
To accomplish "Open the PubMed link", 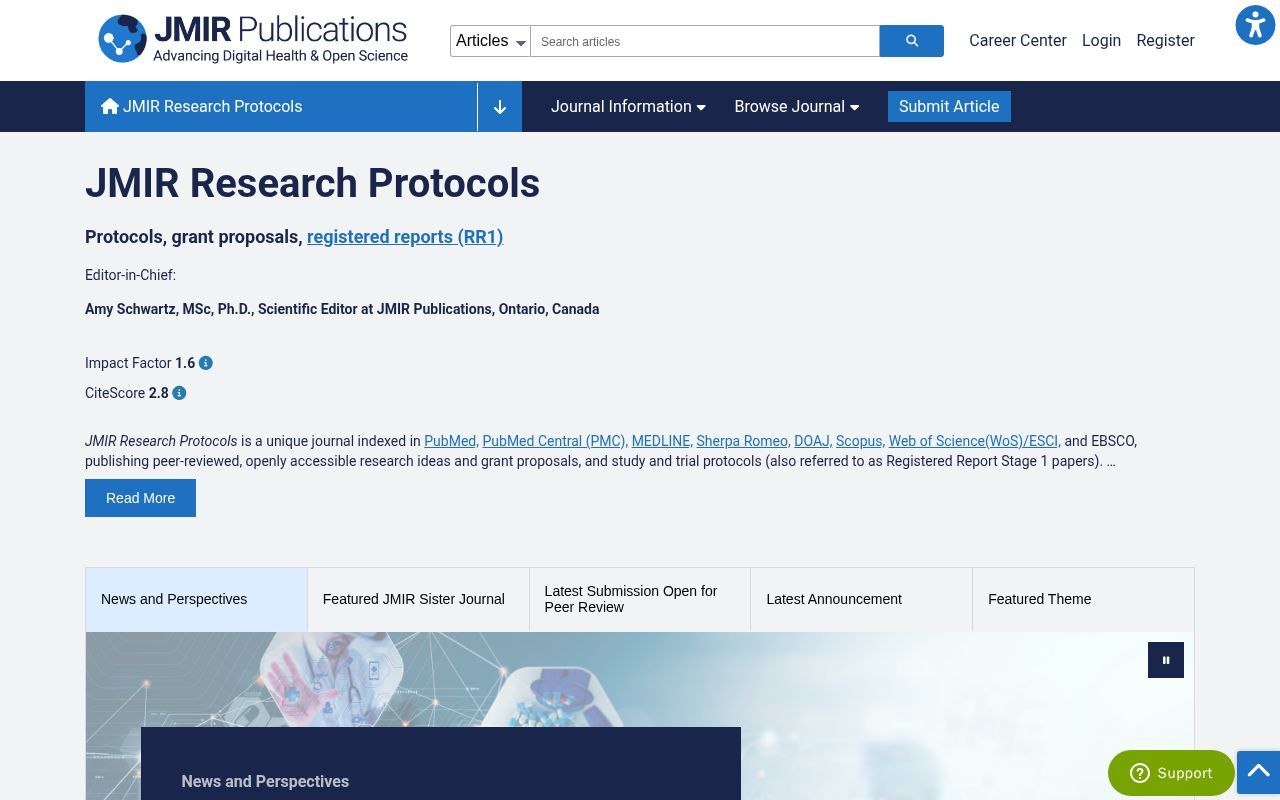I will point(450,441).
